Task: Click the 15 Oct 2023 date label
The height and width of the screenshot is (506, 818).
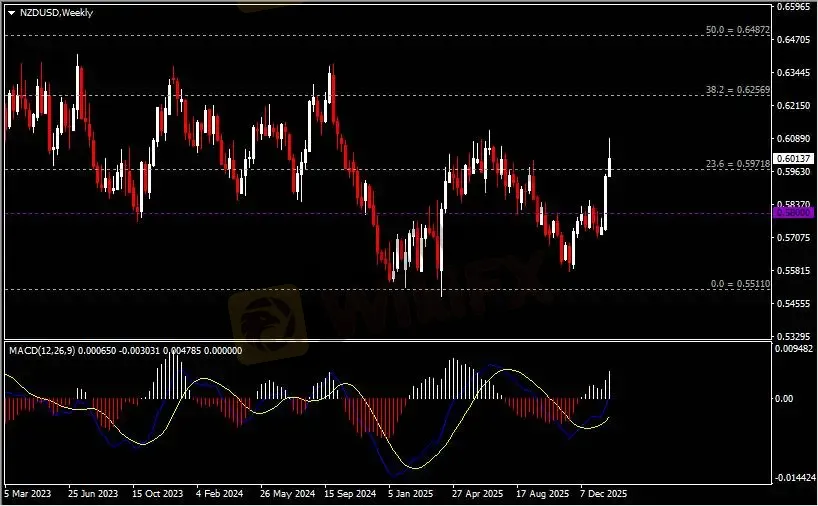Action: click(159, 494)
